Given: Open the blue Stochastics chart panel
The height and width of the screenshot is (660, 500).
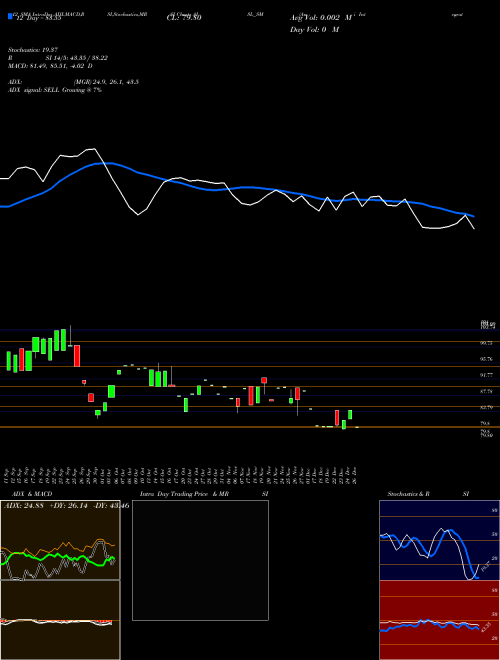Looking at the screenshot, I should (439, 540).
